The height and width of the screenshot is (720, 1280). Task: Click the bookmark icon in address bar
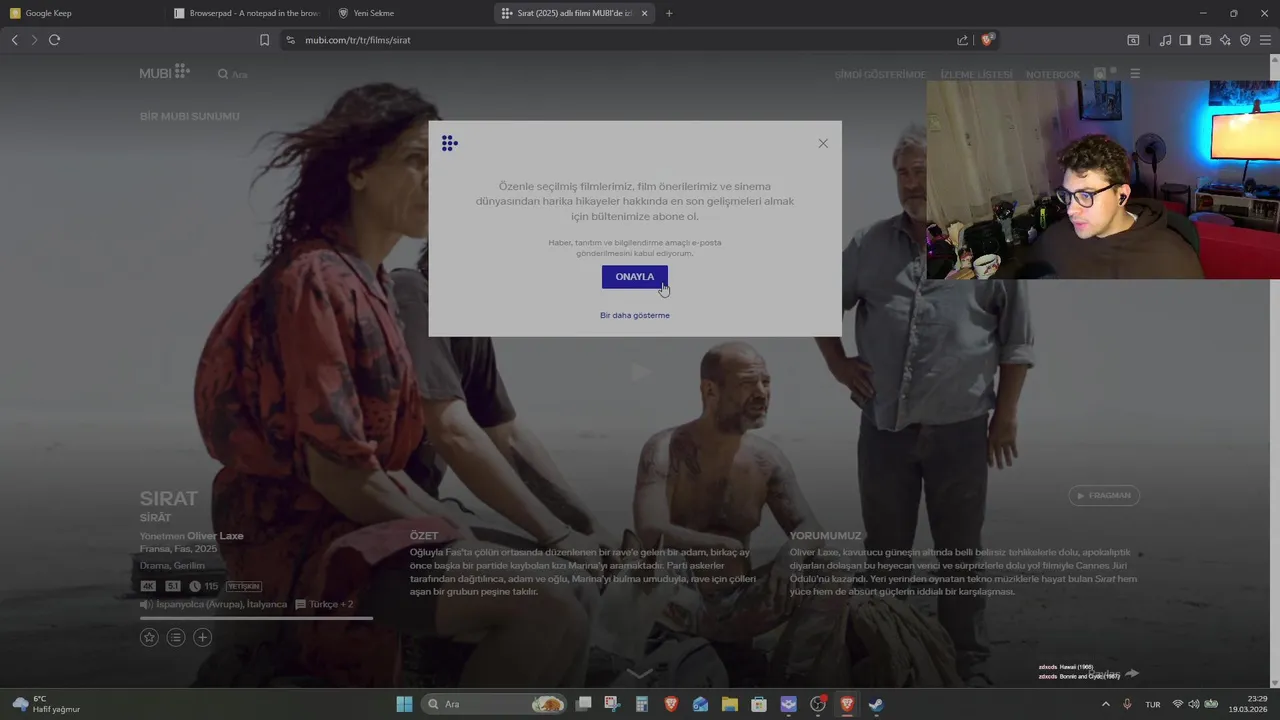click(x=264, y=40)
